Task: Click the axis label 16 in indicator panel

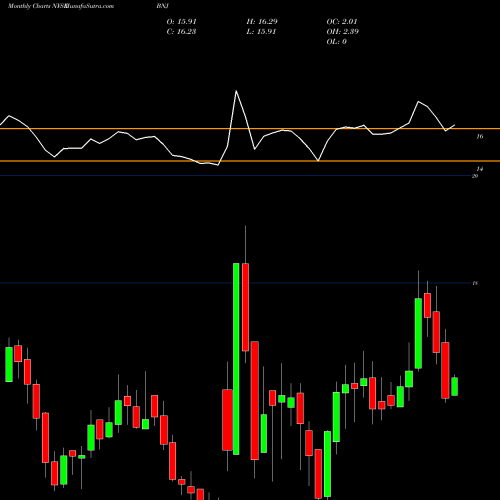Action: (480, 136)
